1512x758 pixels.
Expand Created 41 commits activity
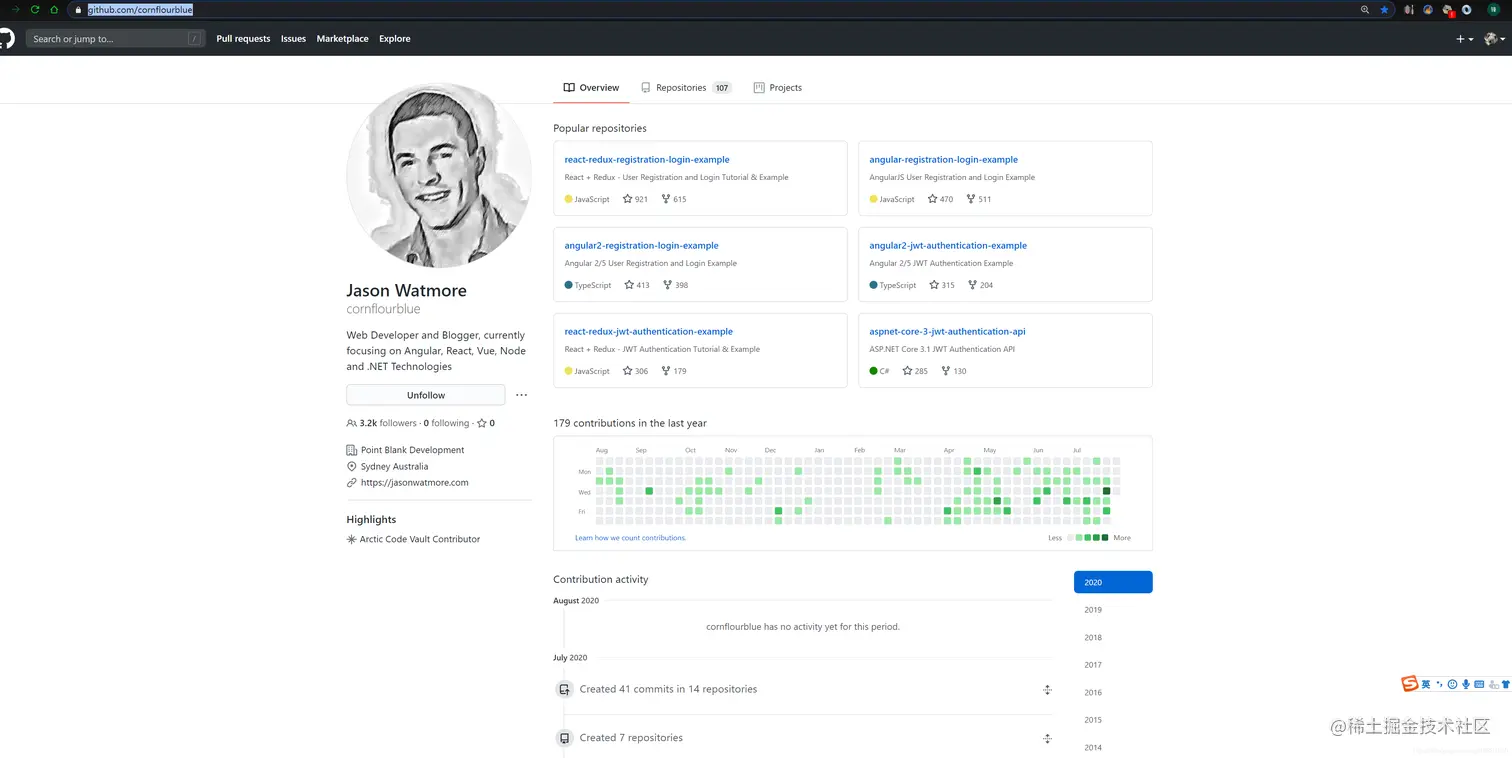[x=1047, y=690]
